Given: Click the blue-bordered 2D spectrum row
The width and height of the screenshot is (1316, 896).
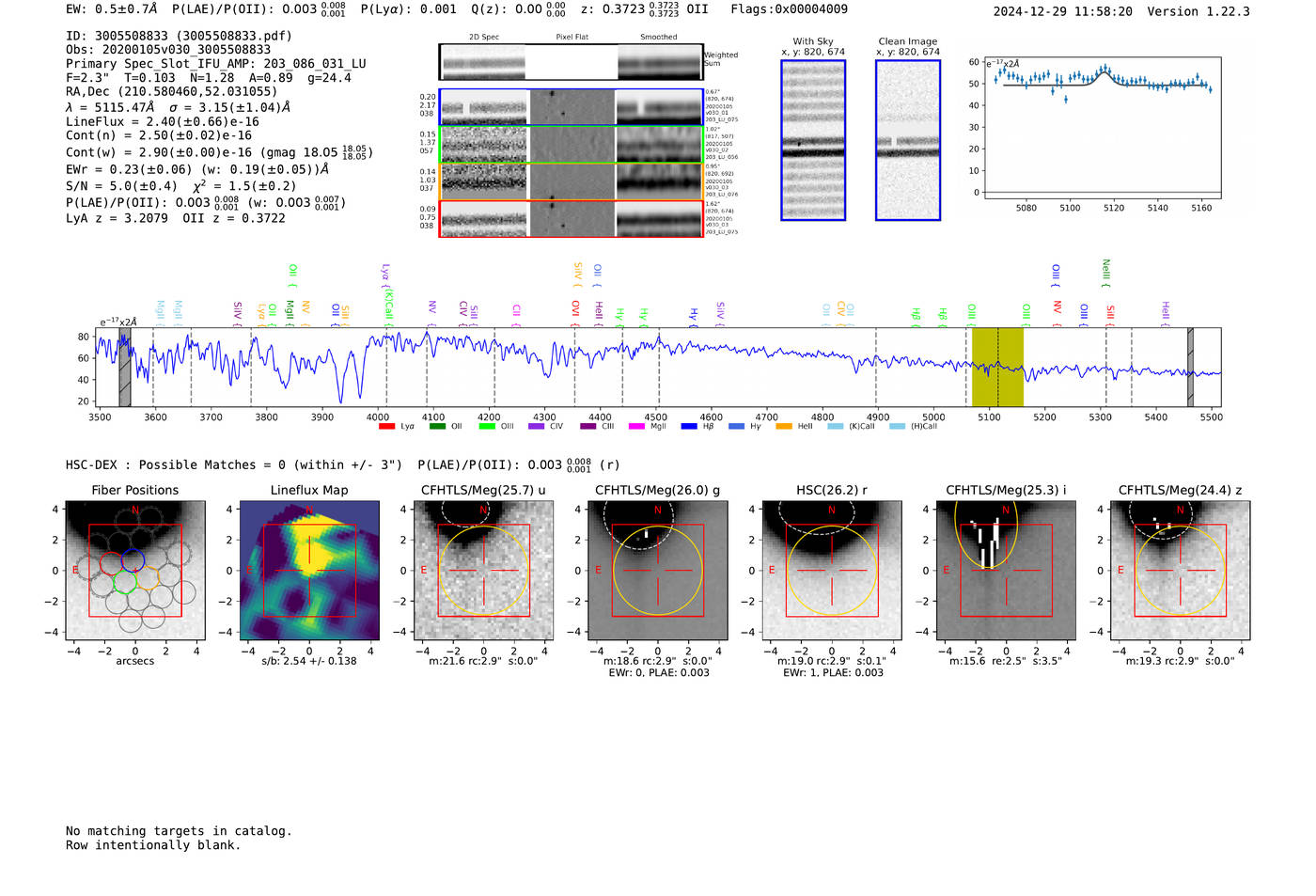Looking at the screenshot, I should point(572,107).
